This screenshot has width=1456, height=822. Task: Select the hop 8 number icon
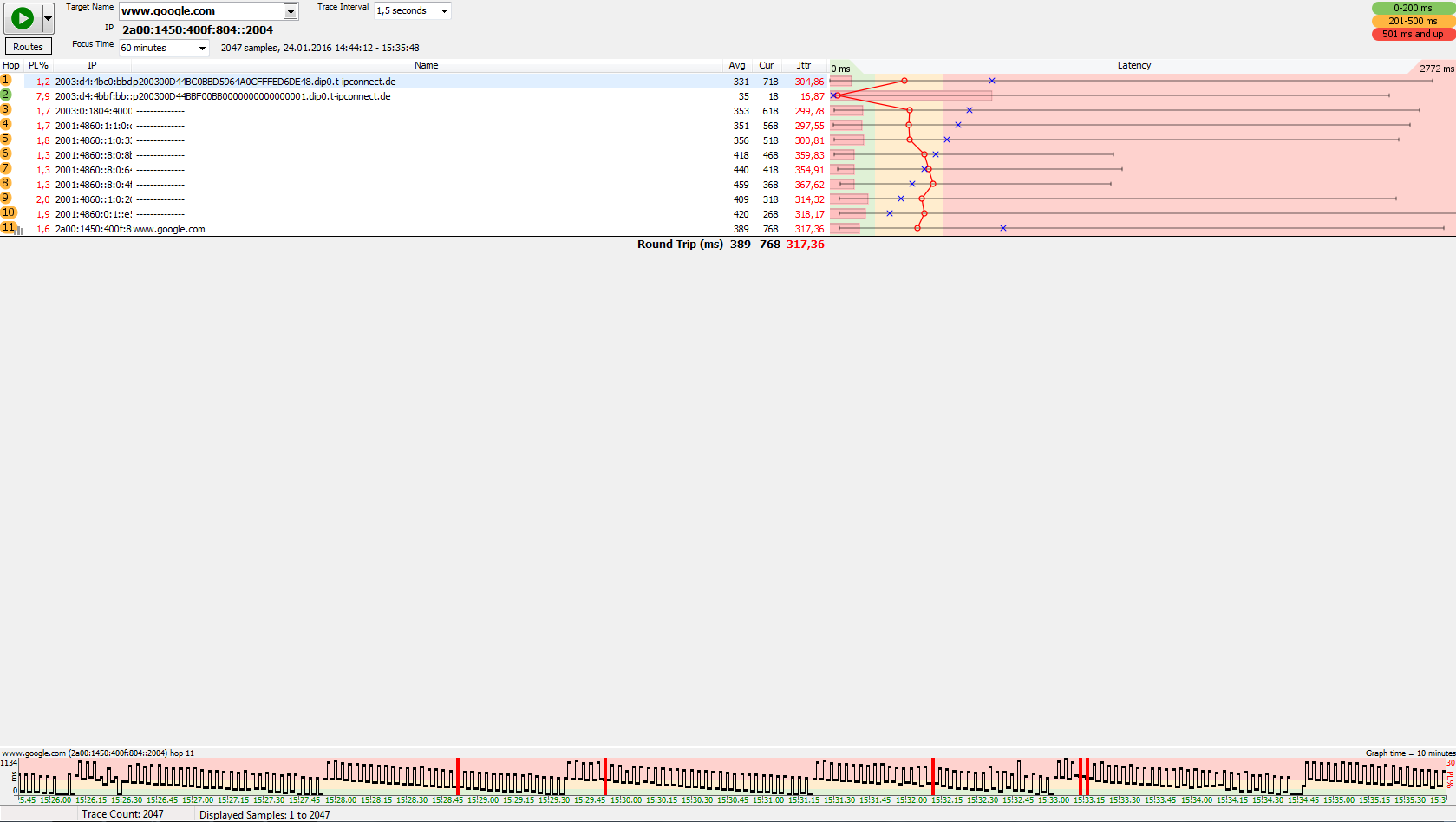click(x=6, y=184)
